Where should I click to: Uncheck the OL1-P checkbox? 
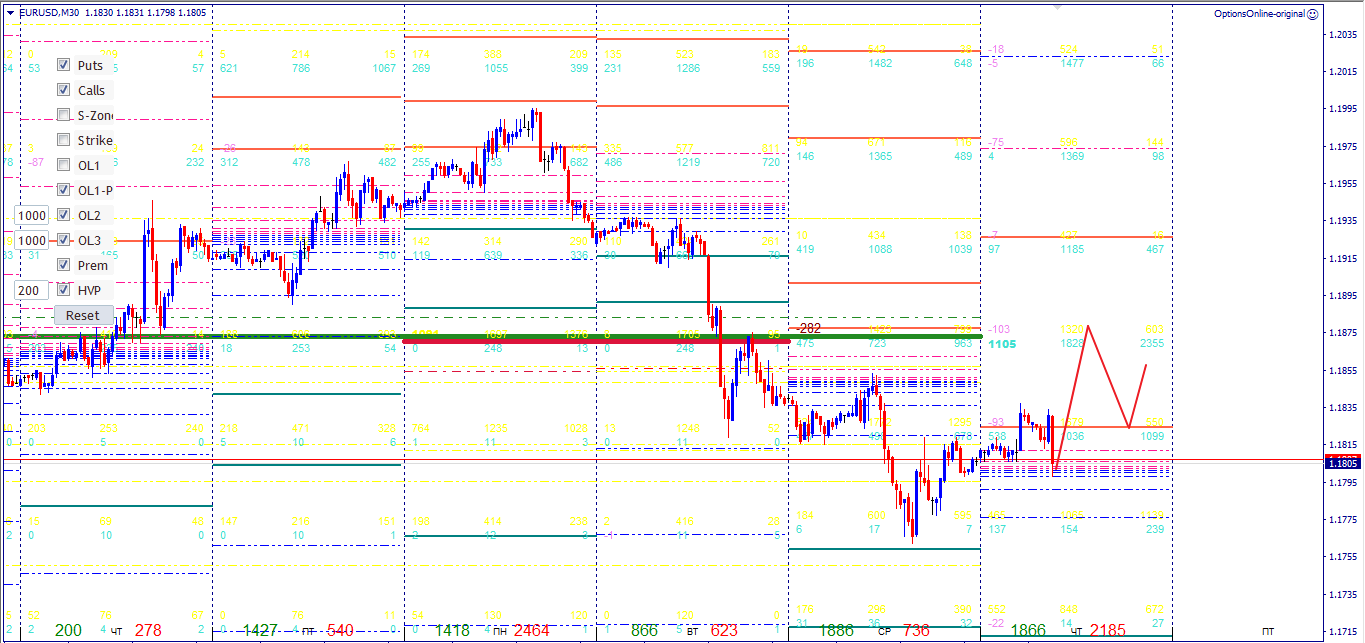coord(64,190)
